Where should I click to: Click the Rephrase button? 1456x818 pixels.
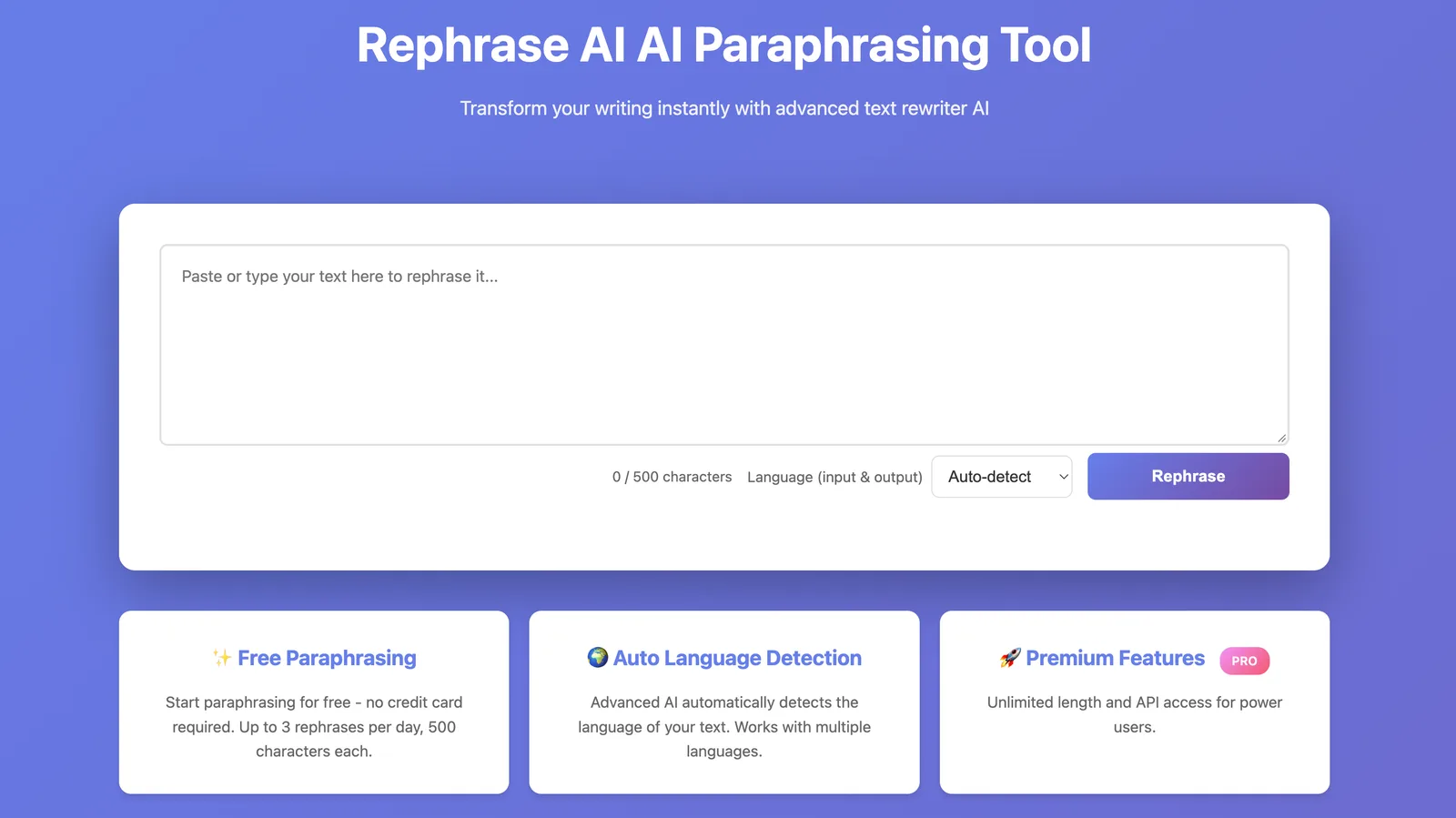click(x=1188, y=476)
